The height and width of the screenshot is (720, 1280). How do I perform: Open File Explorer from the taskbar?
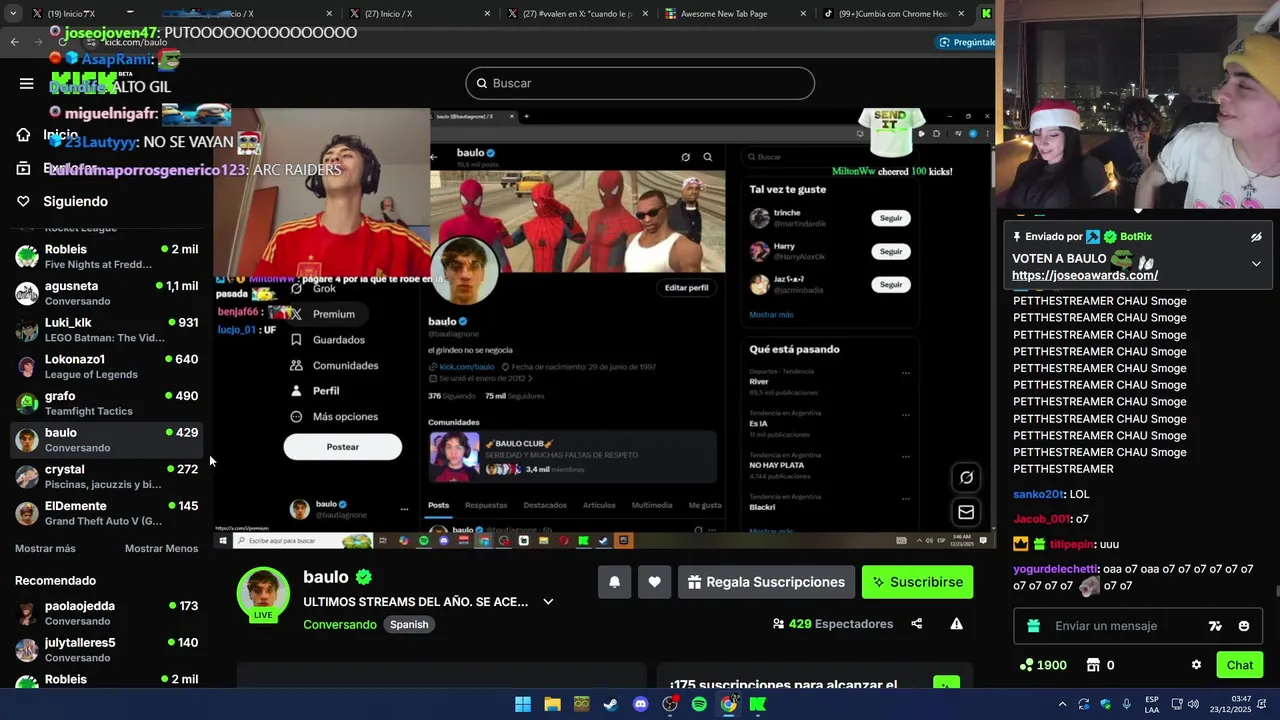pyautogui.click(x=552, y=704)
